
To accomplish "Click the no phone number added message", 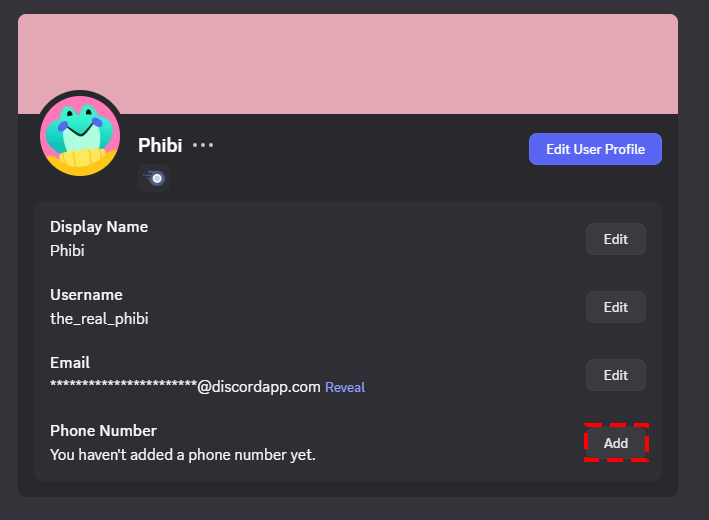I will pos(182,455).
